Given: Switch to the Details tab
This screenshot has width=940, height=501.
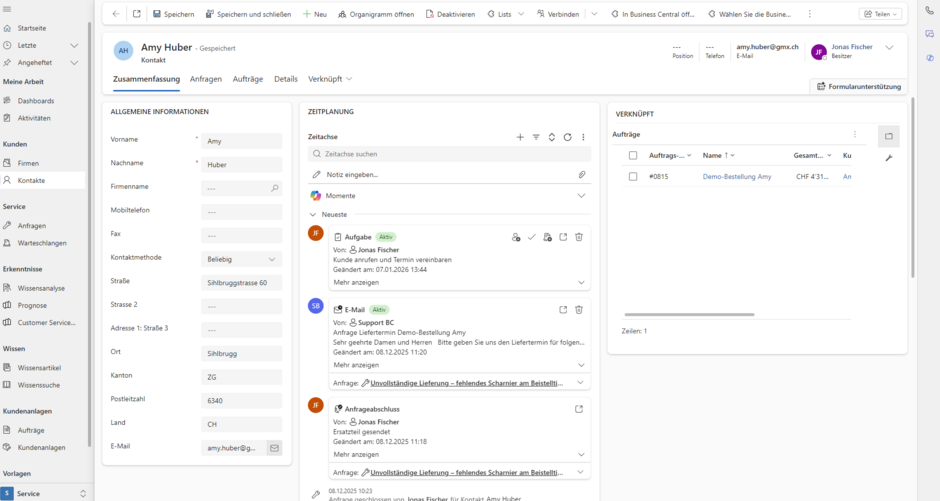Looking at the screenshot, I should 286,79.
